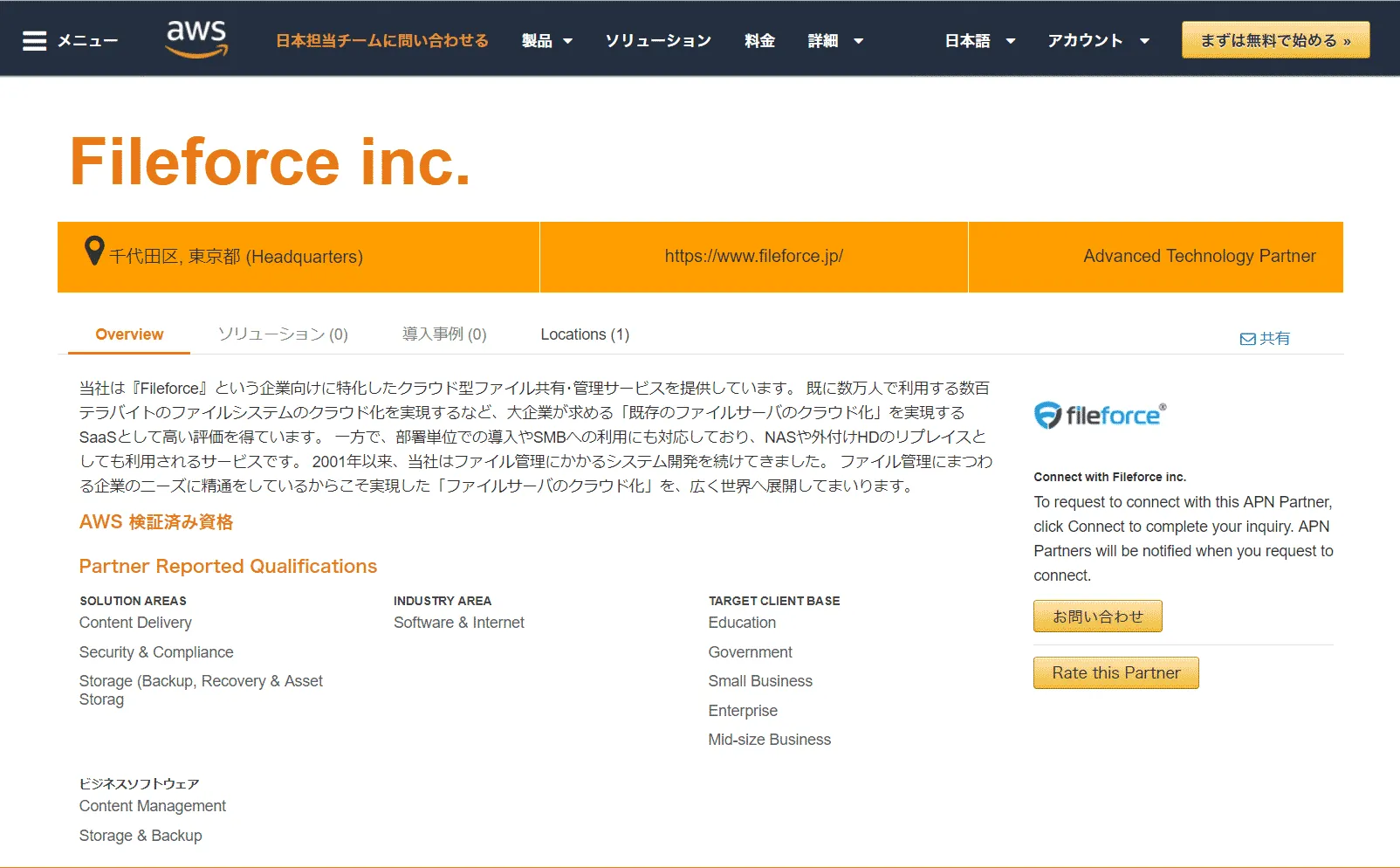Click the まずは無料で始める button
The height and width of the screenshot is (868, 1400).
(1275, 40)
